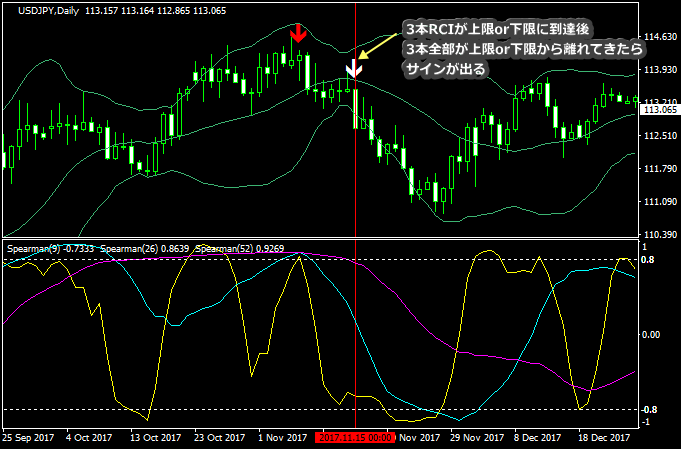The image size is (681, 449).
Task: Click the current price label 113.065
Action: point(660,110)
